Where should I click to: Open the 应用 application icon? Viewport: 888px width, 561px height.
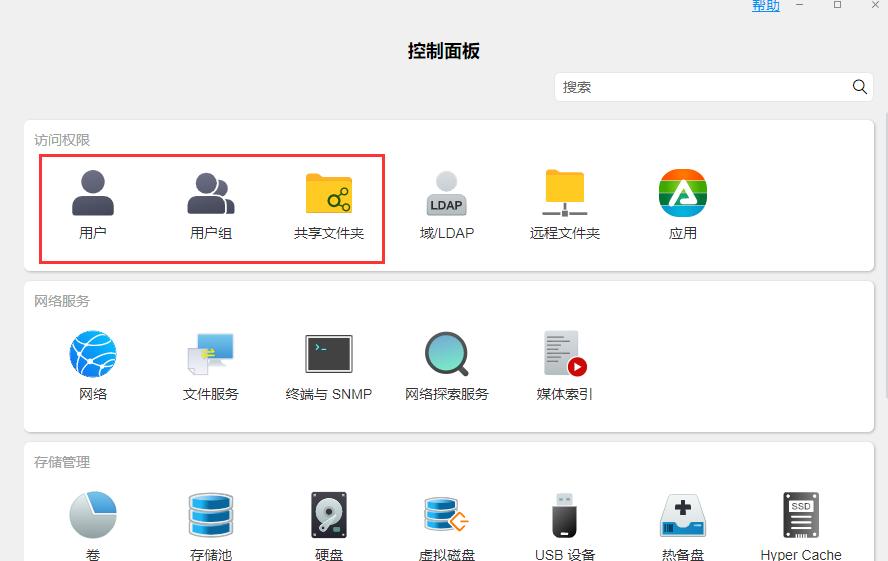pyautogui.click(x=683, y=193)
